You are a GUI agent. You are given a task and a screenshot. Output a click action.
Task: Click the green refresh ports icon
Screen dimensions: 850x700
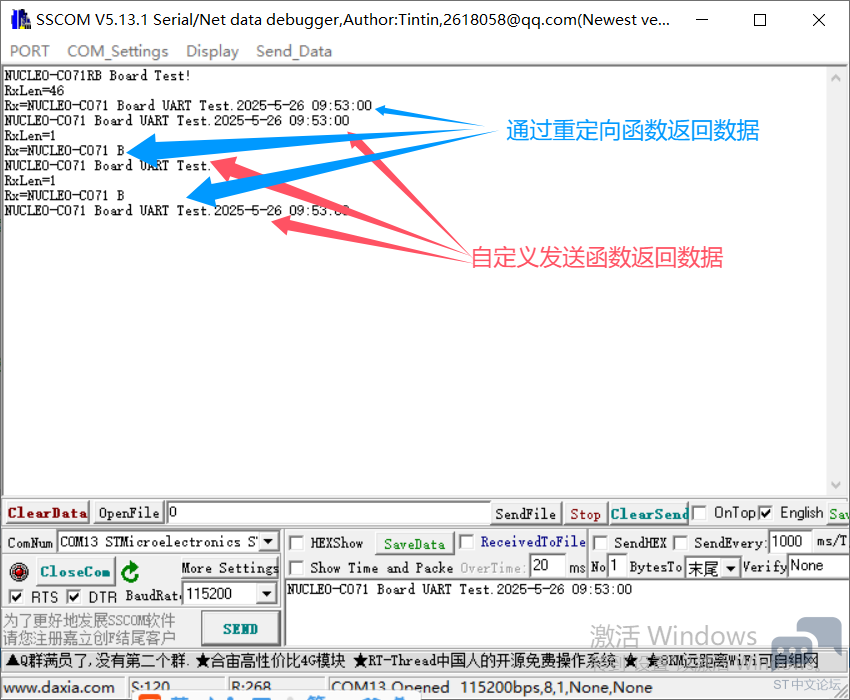(x=130, y=572)
